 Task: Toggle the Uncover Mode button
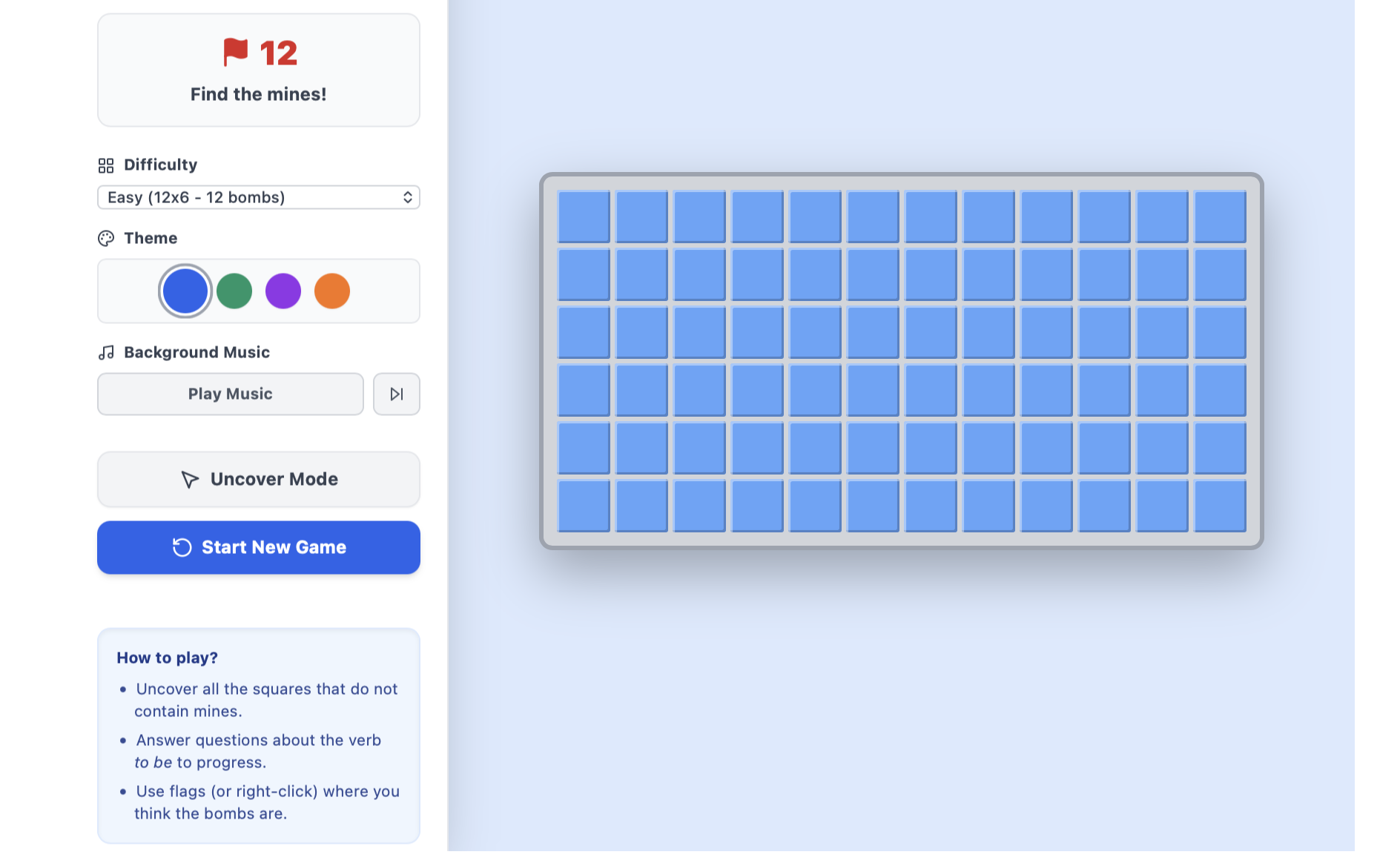click(259, 480)
